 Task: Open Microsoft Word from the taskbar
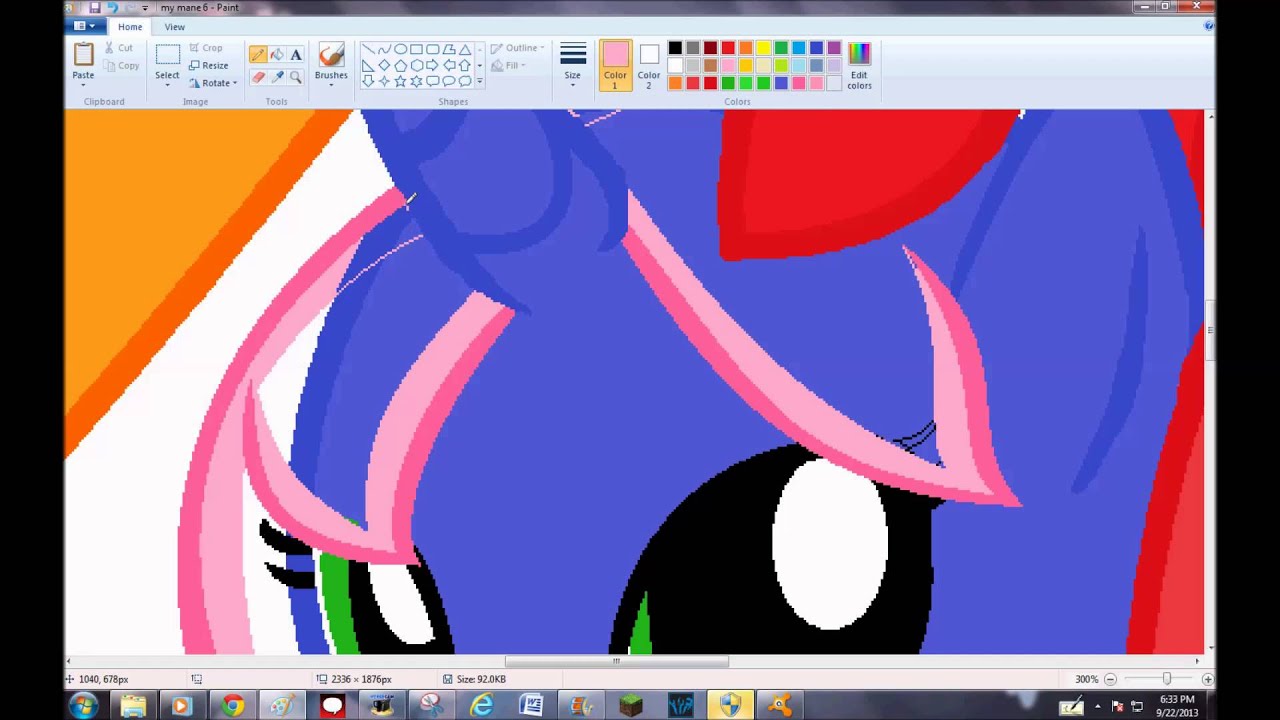(531, 706)
